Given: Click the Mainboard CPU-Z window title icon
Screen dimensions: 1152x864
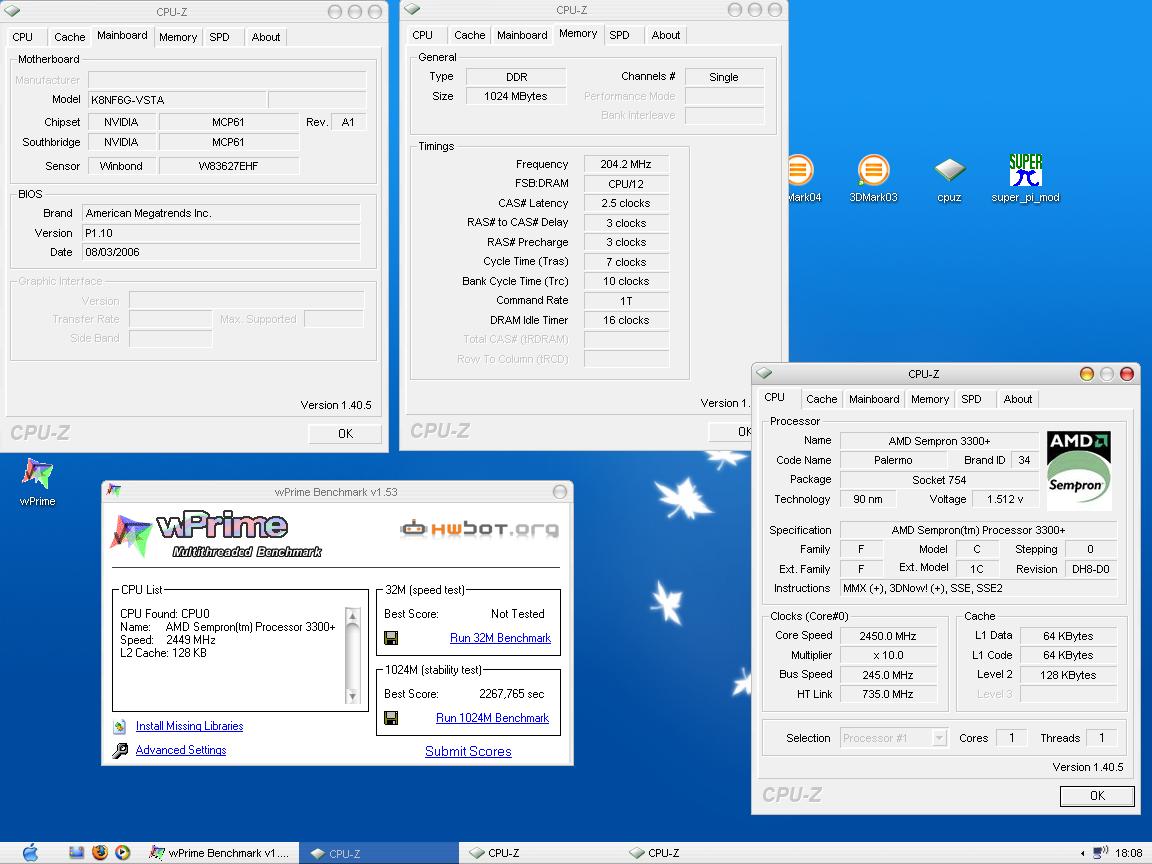Looking at the screenshot, I should coord(12,11).
